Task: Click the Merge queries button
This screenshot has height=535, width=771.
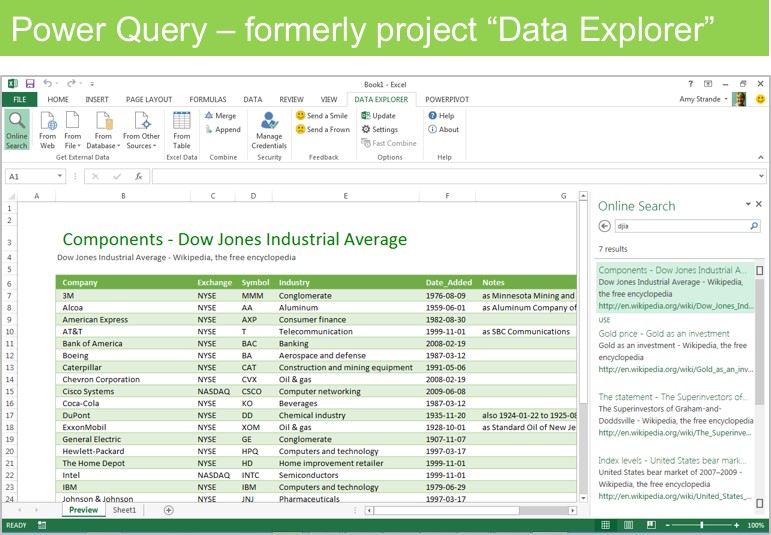Action: point(220,116)
